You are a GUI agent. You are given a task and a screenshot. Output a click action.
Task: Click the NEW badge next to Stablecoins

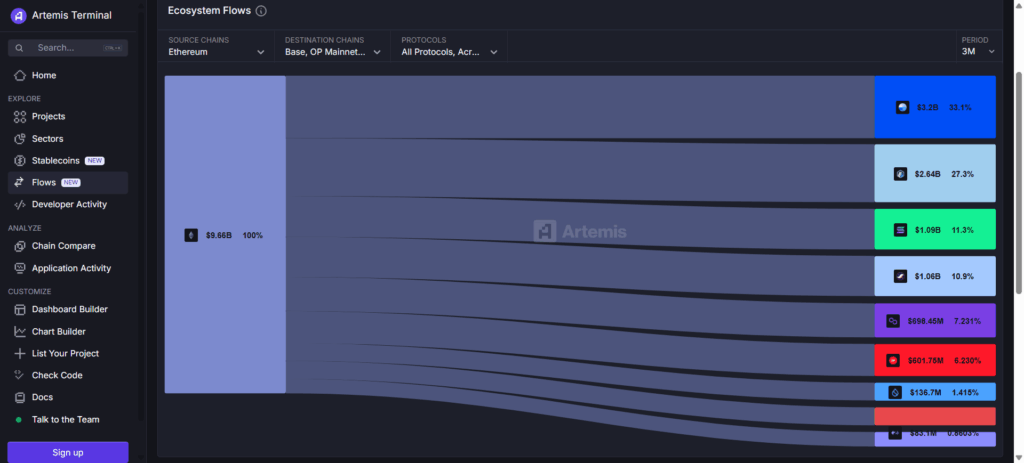(x=95, y=161)
